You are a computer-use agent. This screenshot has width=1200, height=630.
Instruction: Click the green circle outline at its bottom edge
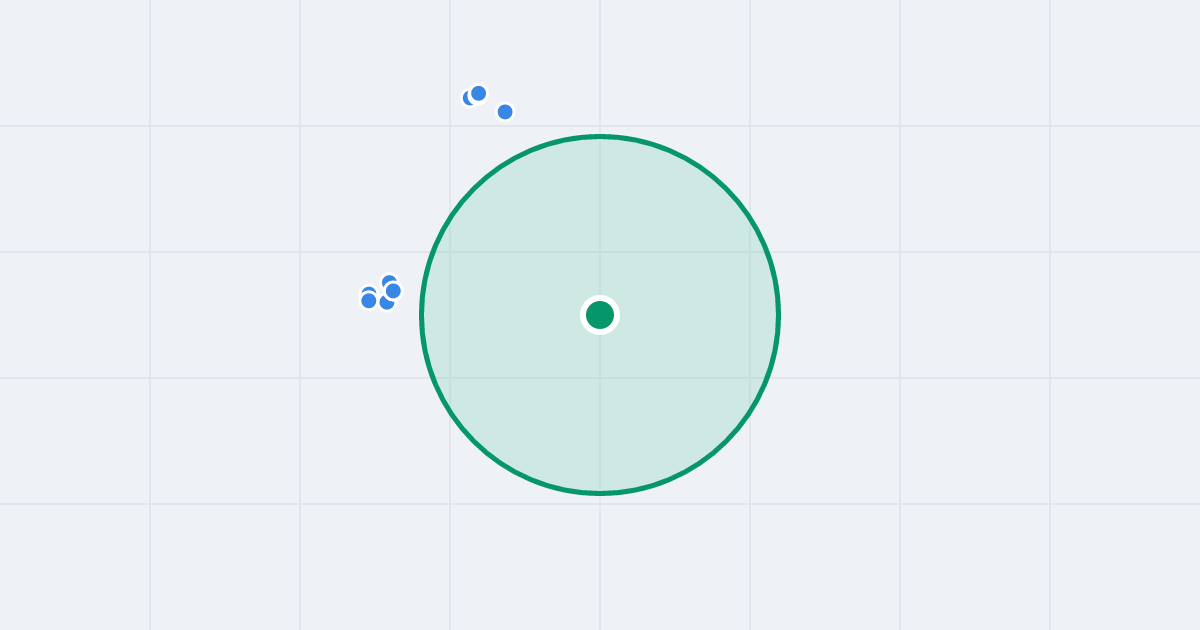[x=600, y=493]
